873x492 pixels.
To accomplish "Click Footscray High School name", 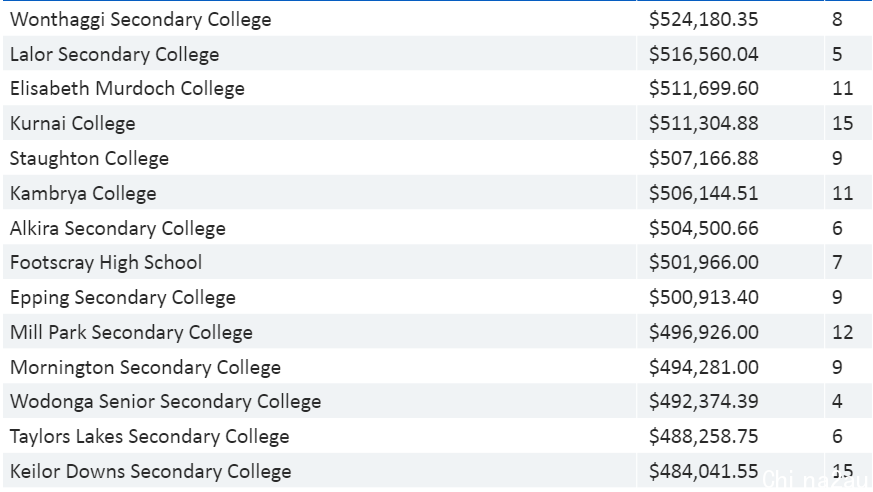I will coord(106,262).
